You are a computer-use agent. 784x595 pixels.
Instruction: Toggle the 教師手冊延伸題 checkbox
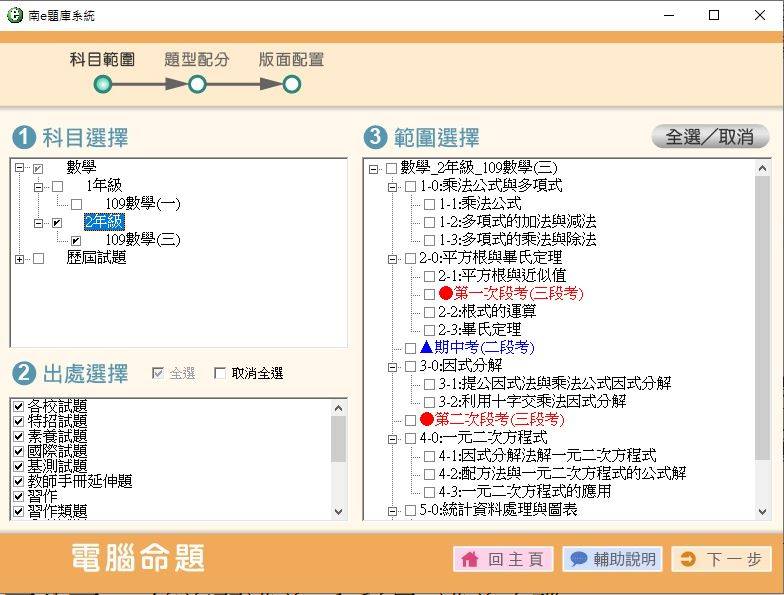pyautogui.click(x=18, y=481)
